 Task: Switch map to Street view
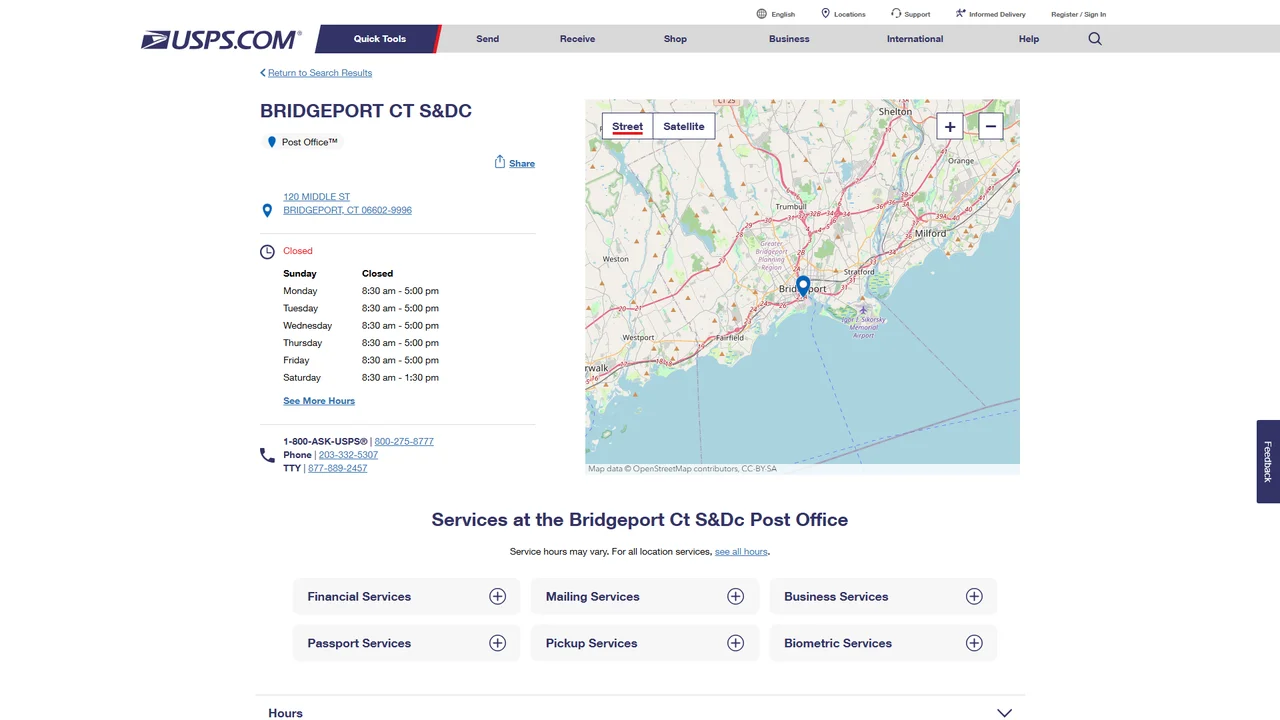[627, 126]
